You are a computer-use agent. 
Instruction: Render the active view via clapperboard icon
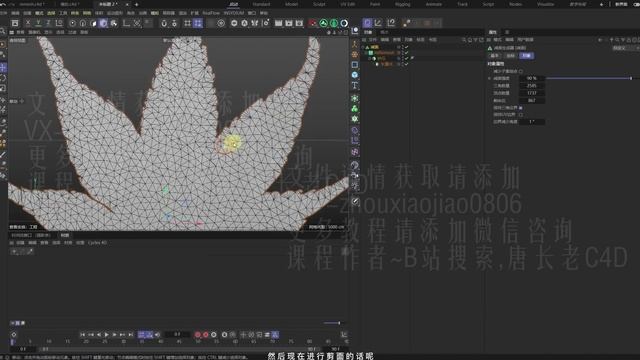(278, 23)
